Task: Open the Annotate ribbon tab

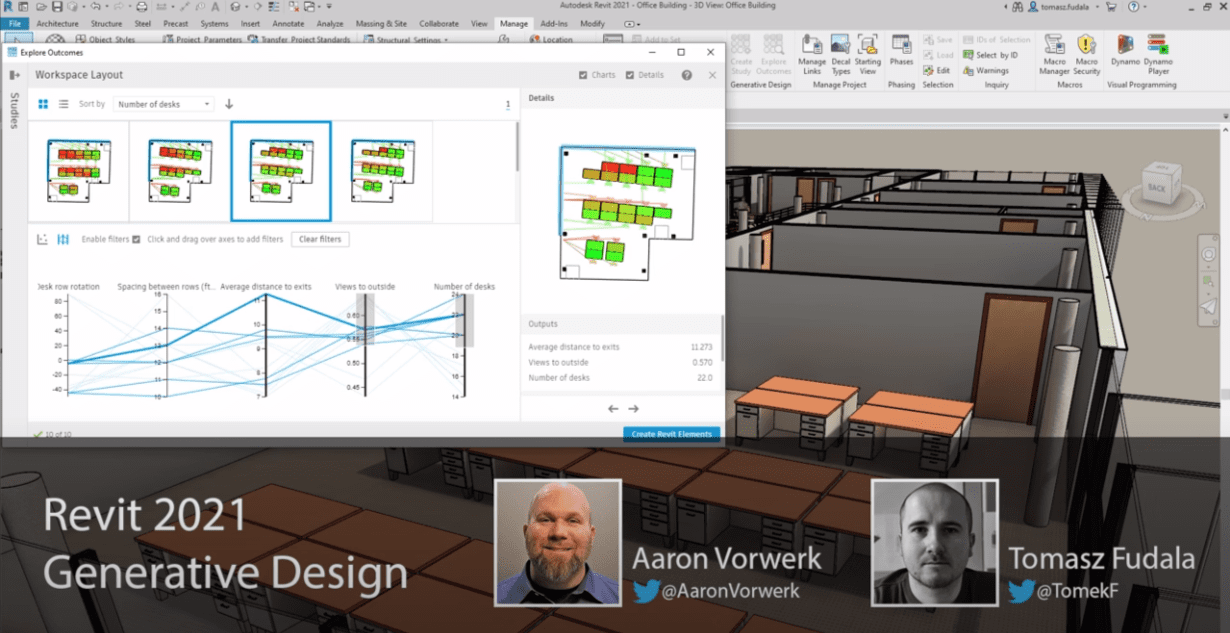Action: point(290,23)
